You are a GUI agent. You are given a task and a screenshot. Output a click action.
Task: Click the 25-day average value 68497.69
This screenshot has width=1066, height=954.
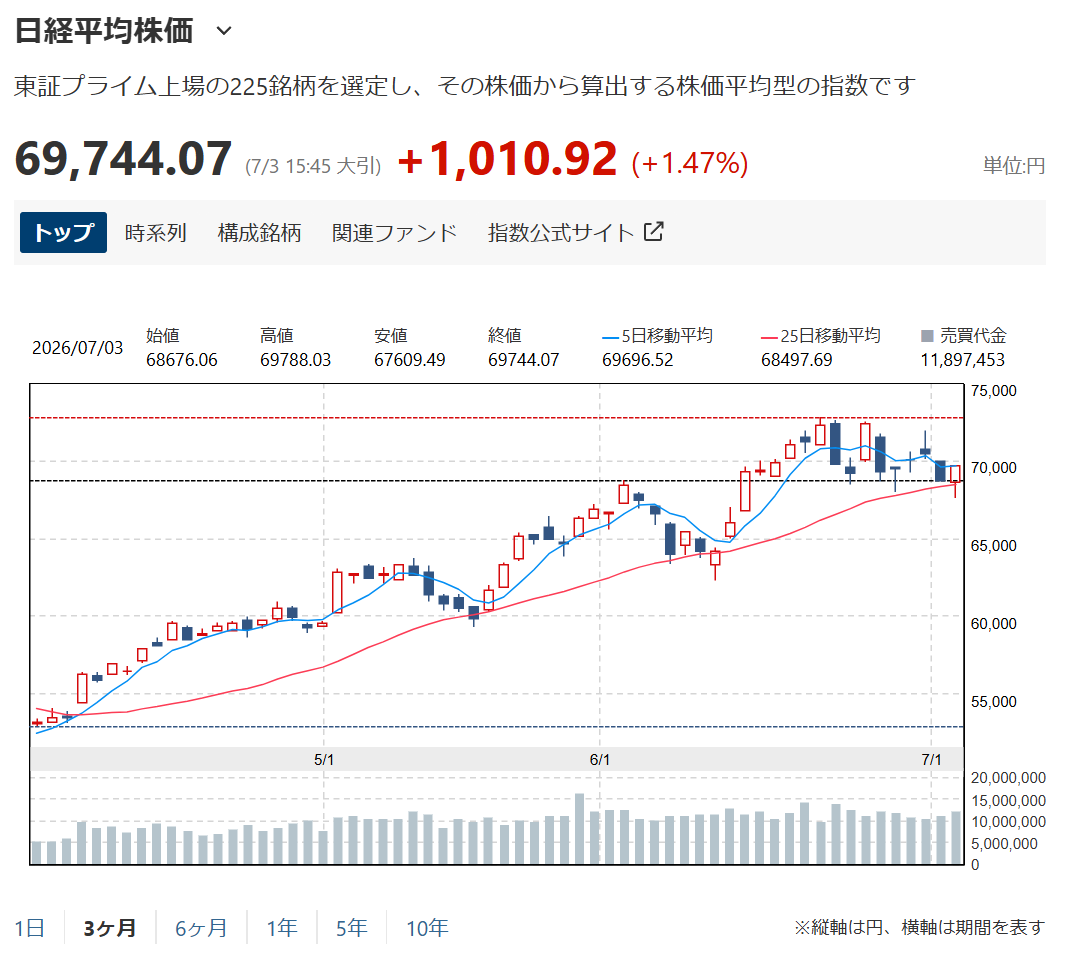796,360
